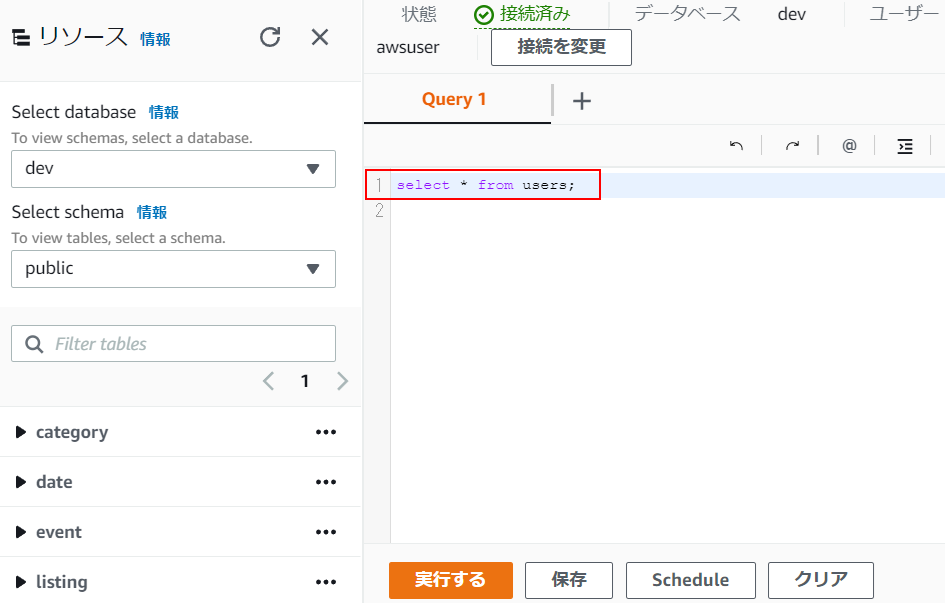This screenshot has width=945, height=603.
Task: Open the dev database dropdown
Action: (x=174, y=169)
